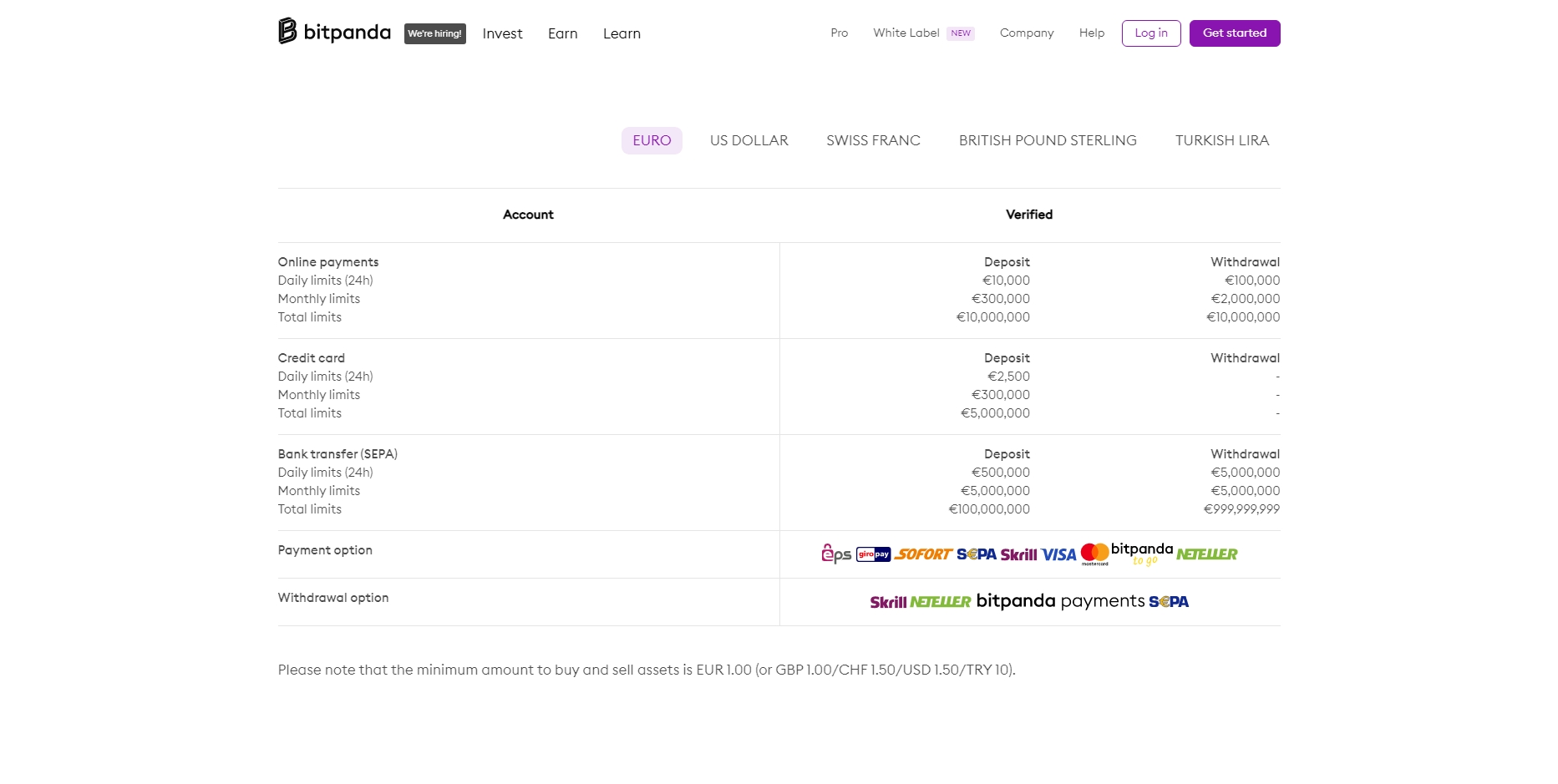1558x784 pixels.
Task: Open the Help link
Action: click(1091, 33)
